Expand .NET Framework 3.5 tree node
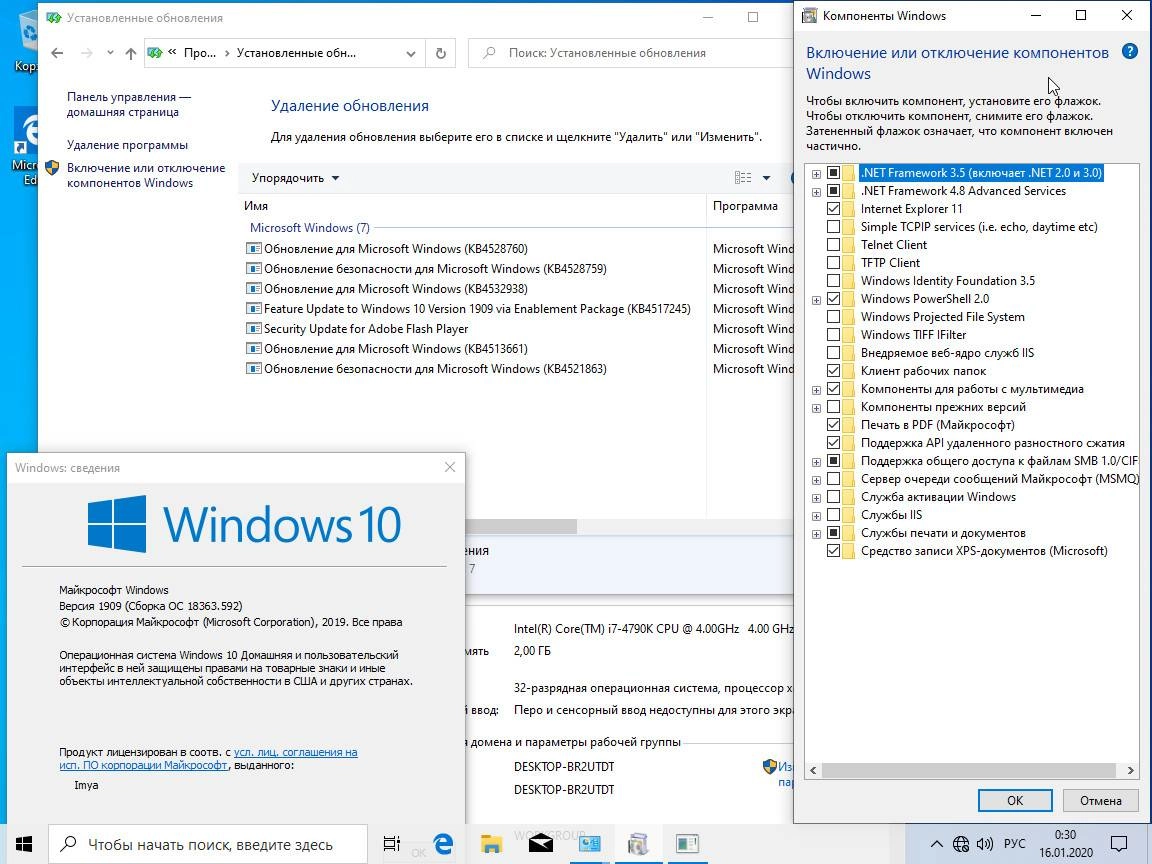The image size is (1152, 864). tap(816, 173)
